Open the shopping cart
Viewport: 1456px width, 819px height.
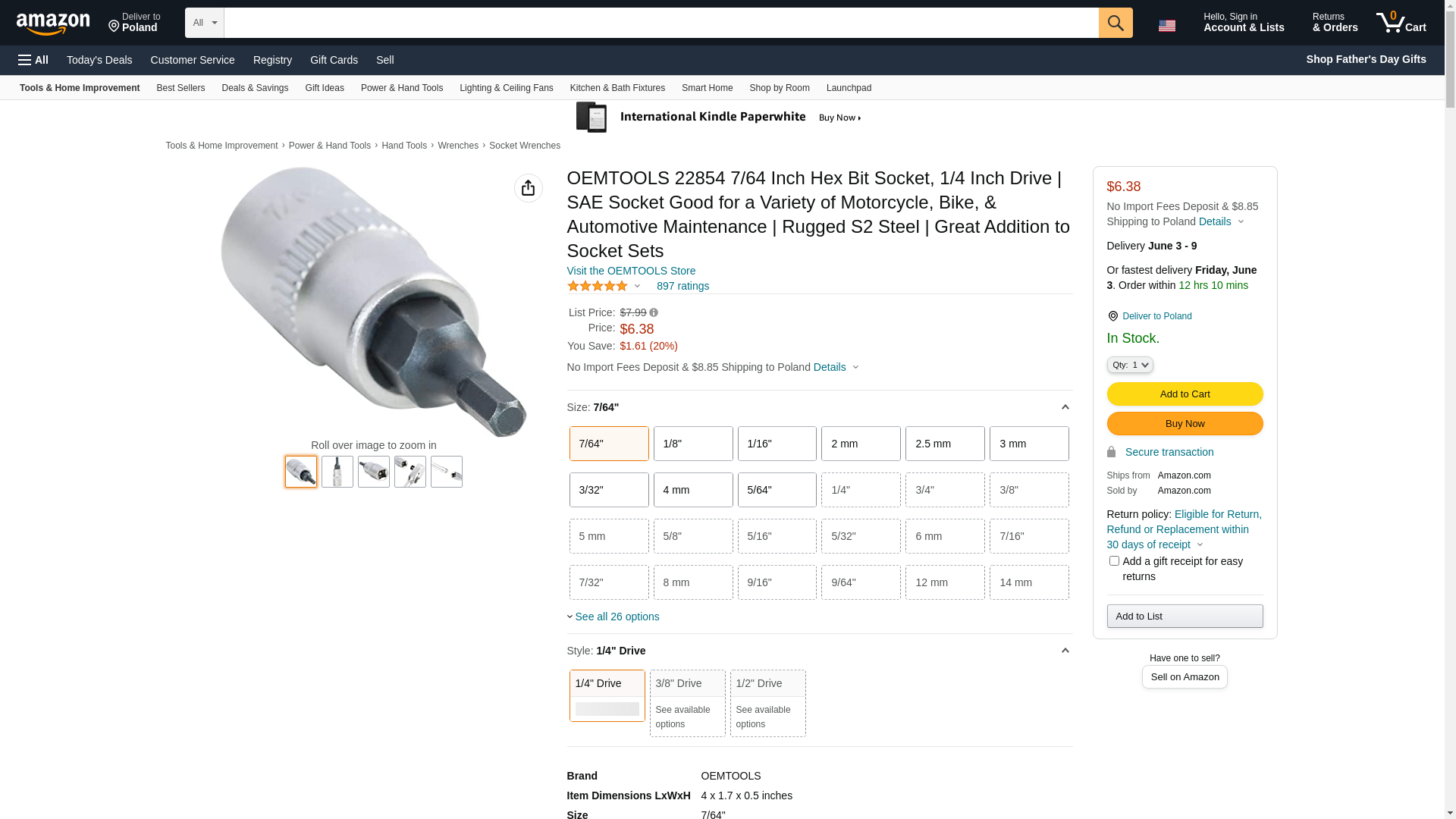pyautogui.click(x=1401, y=23)
